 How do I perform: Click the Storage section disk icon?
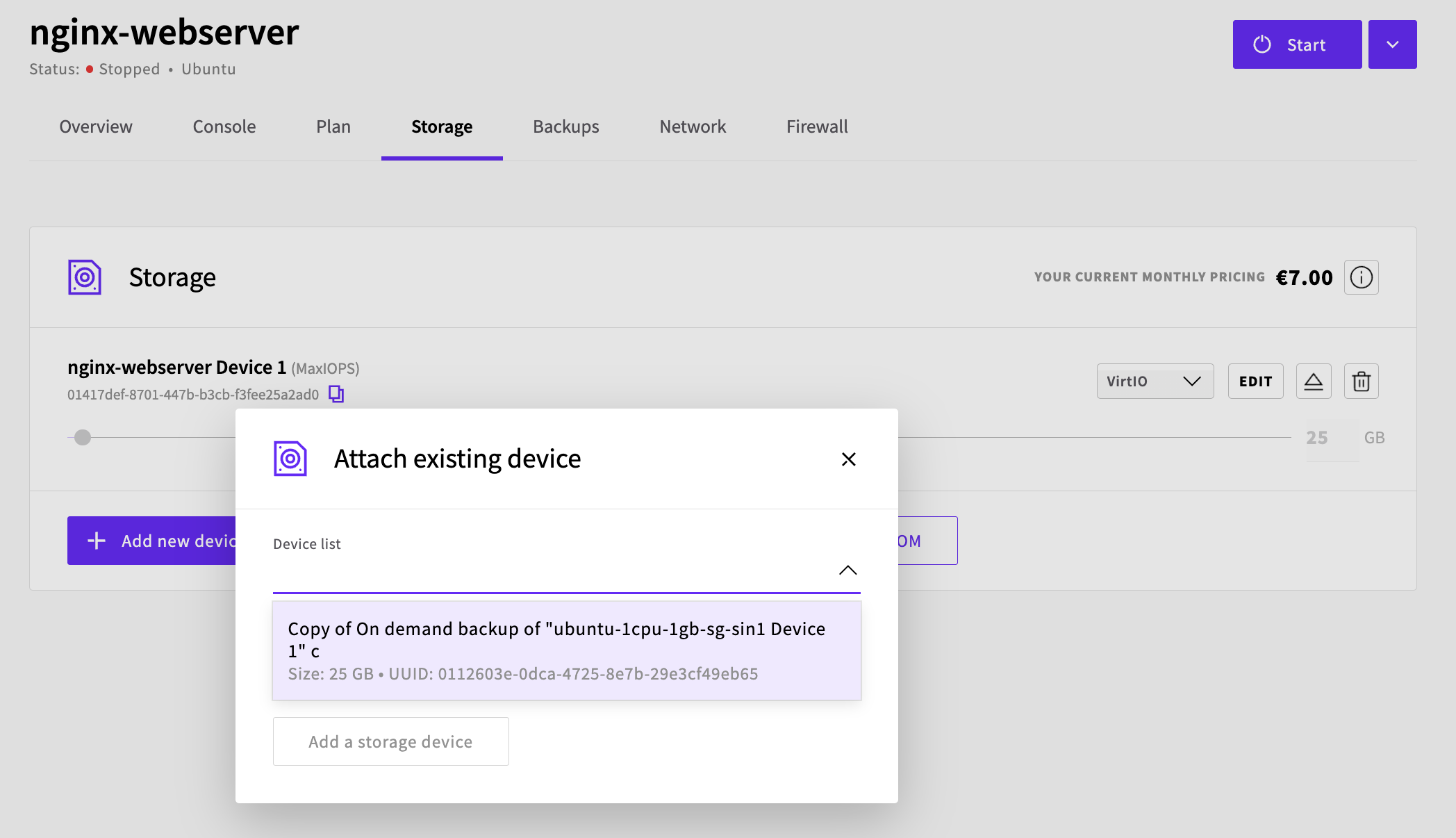(x=85, y=277)
